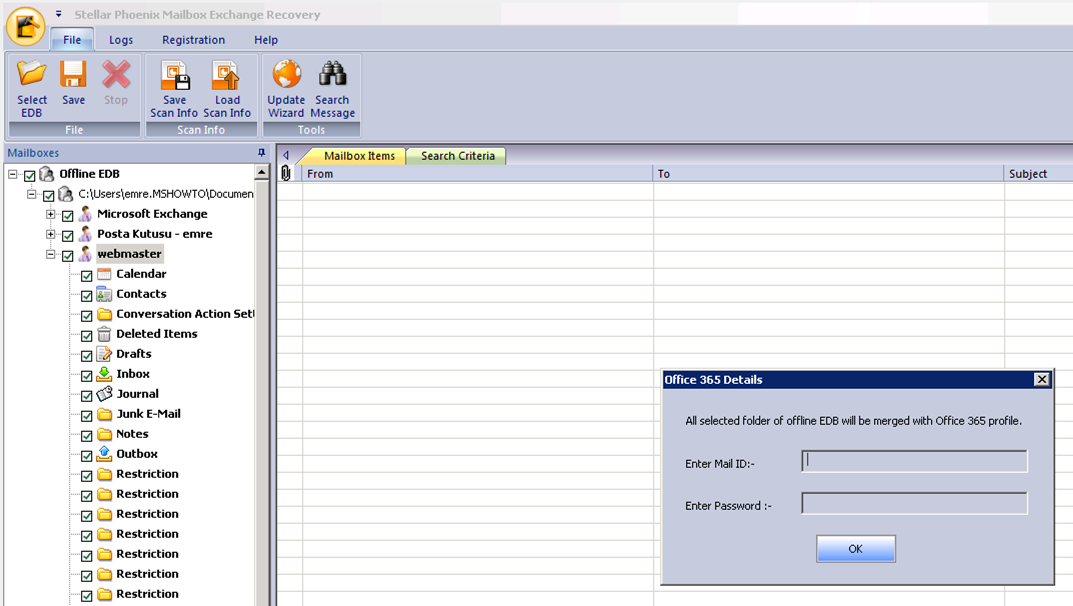Click the Enter Mail ID input field
This screenshot has width=1073, height=606.
[x=914, y=461]
